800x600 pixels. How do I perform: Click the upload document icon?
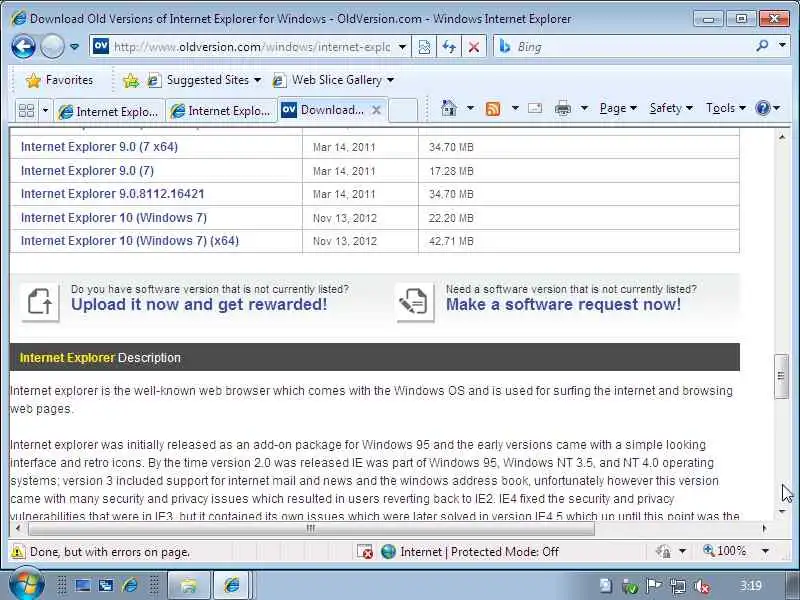point(40,302)
